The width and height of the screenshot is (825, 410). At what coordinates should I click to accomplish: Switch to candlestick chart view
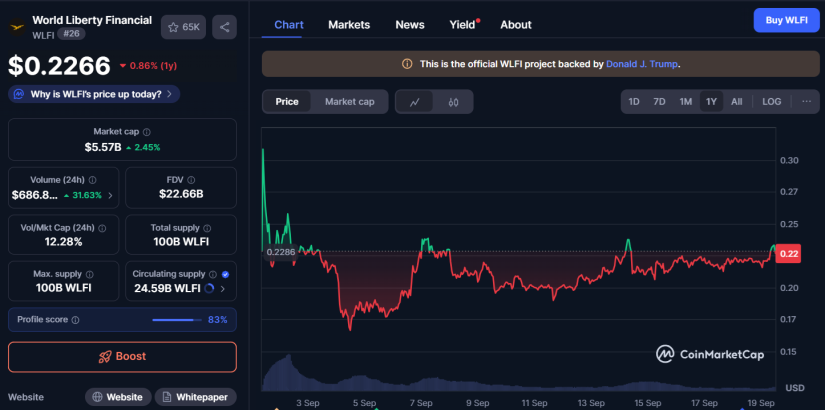pos(454,102)
